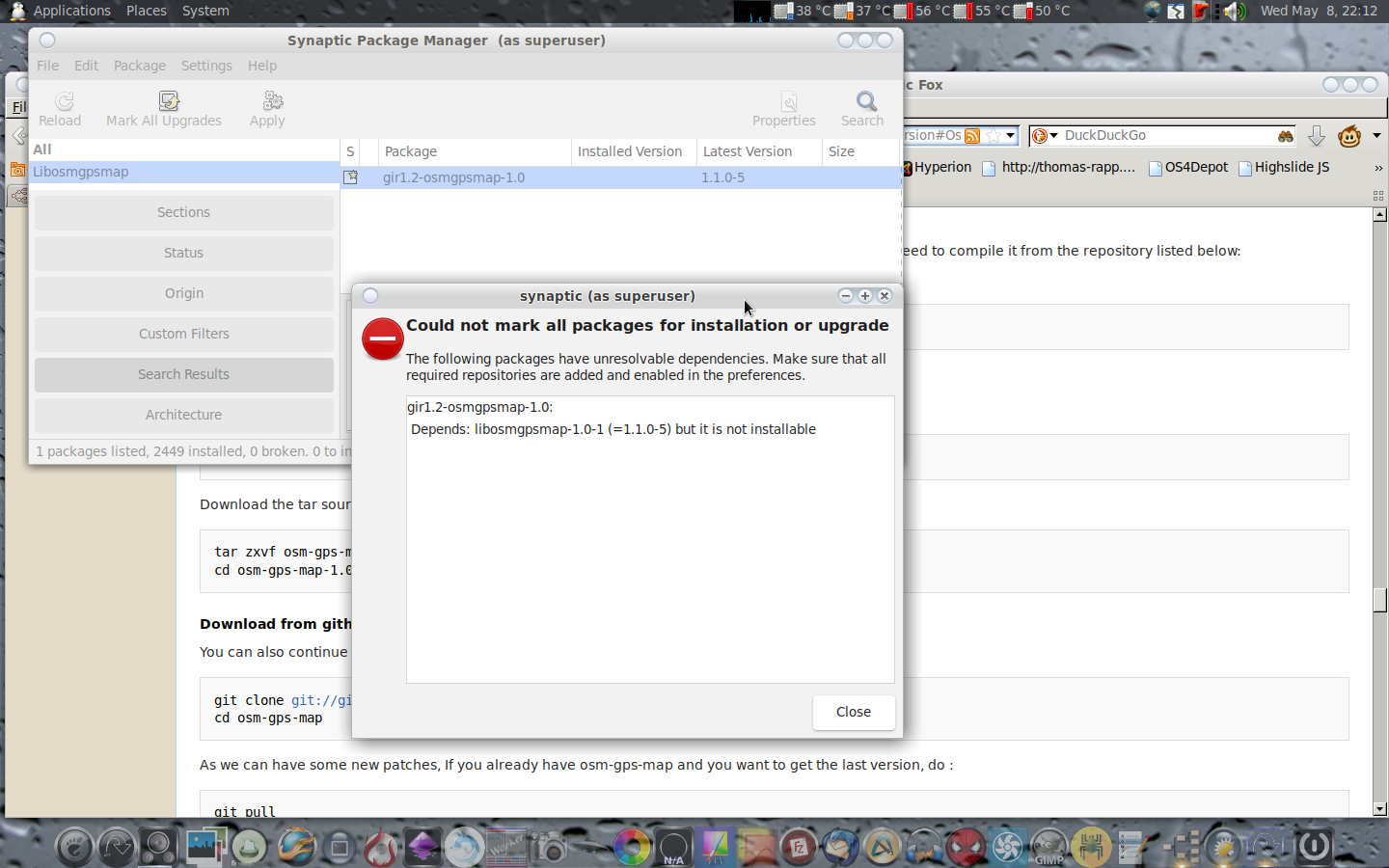This screenshot has height=868, width=1389.
Task: Click the DuckDuckGo search input field
Action: coord(1167,136)
